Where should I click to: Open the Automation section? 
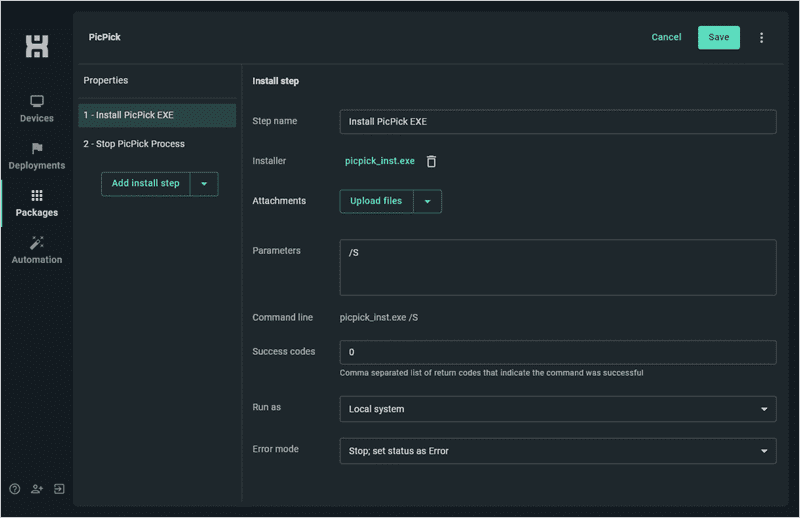[37, 250]
